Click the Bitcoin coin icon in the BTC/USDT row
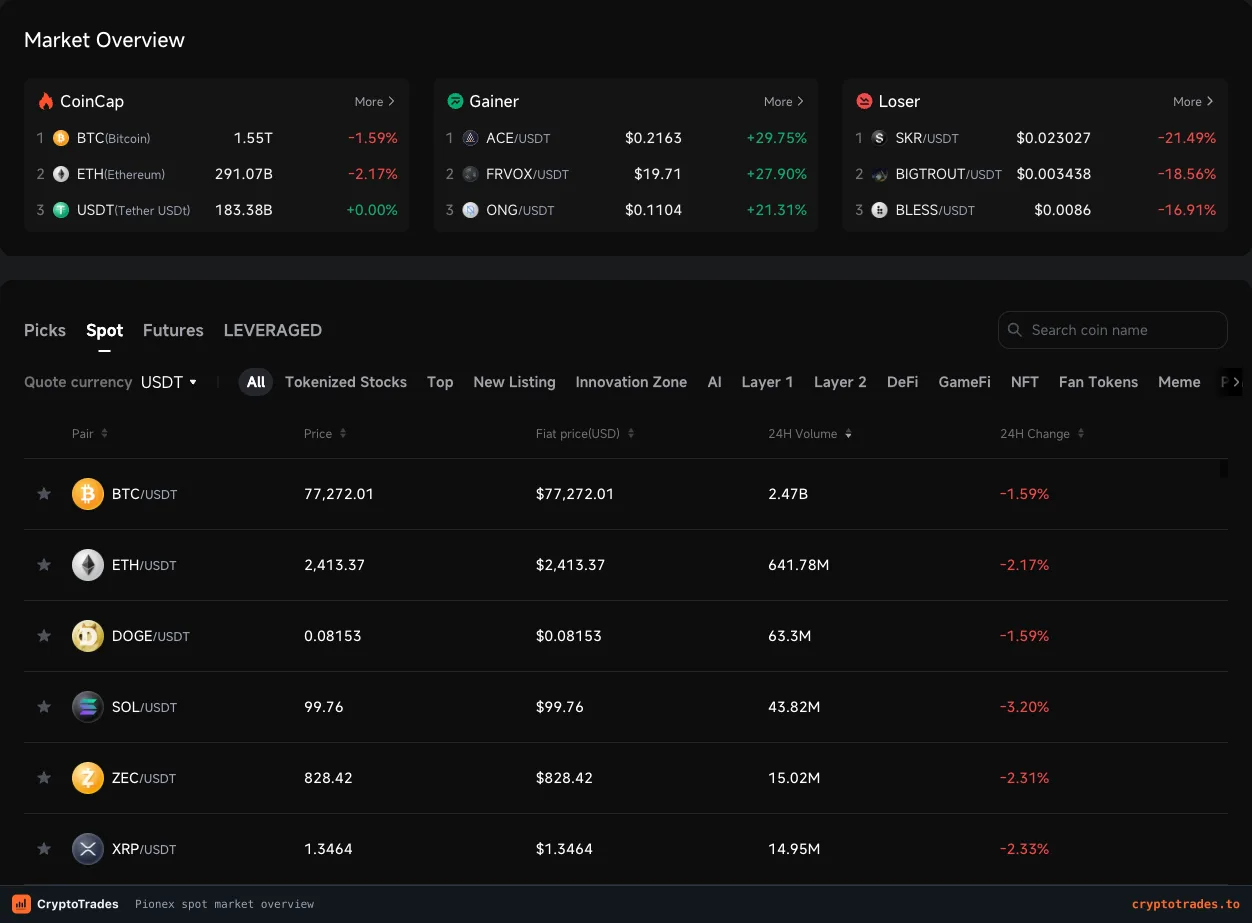This screenshot has width=1252, height=923. (x=88, y=494)
